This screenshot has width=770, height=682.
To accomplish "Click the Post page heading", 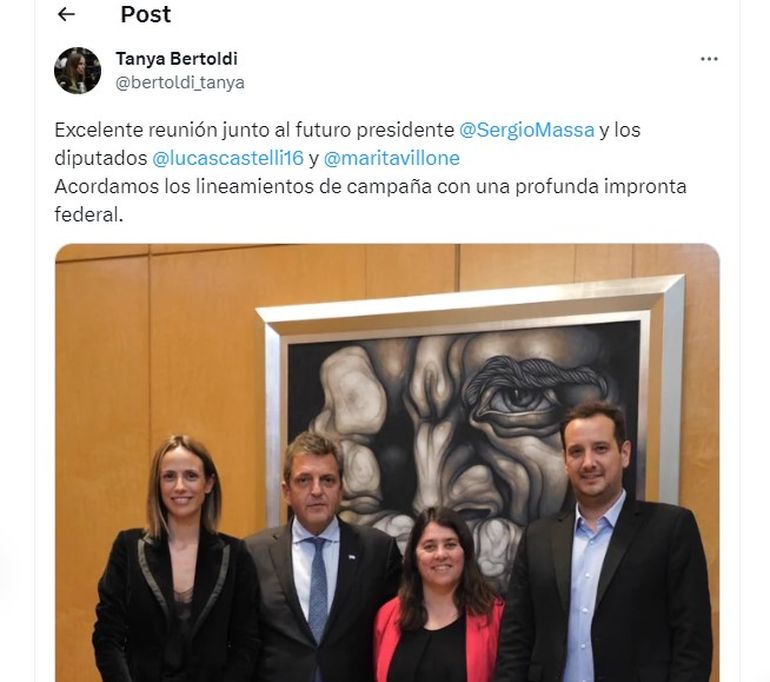I will 146,14.
